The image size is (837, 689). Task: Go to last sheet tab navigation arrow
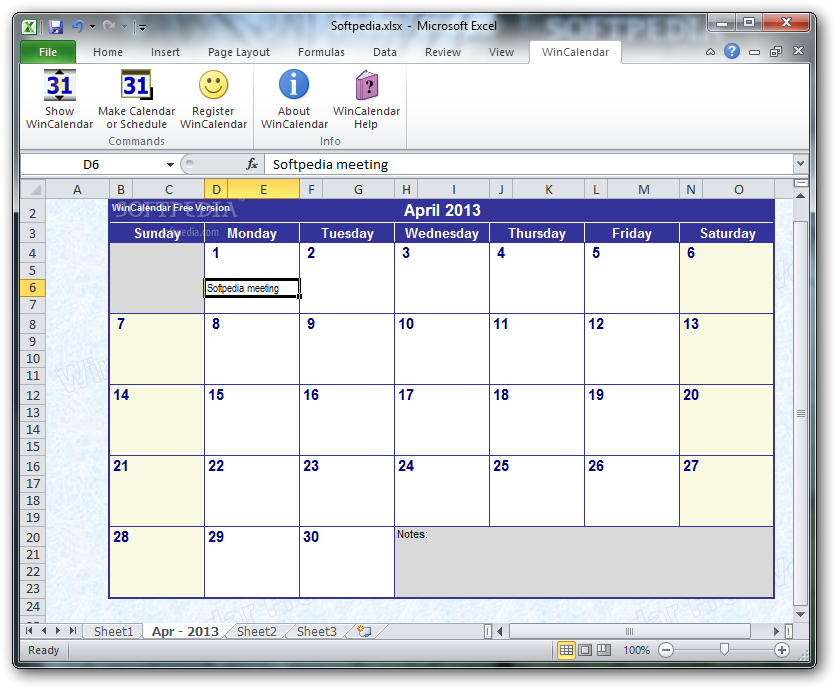pos(73,631)
